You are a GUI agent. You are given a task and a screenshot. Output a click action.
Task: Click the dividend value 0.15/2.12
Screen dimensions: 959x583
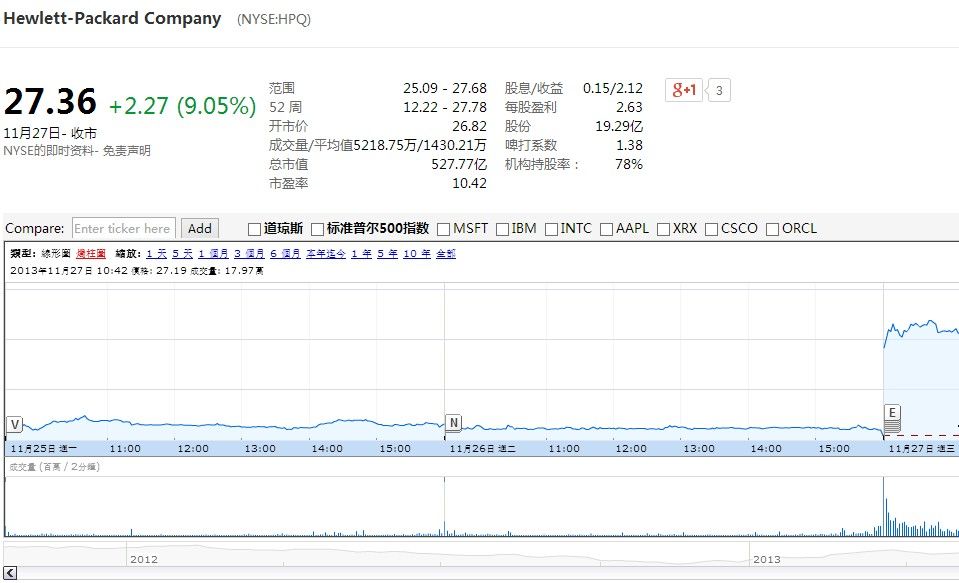[x=613, y=88]
